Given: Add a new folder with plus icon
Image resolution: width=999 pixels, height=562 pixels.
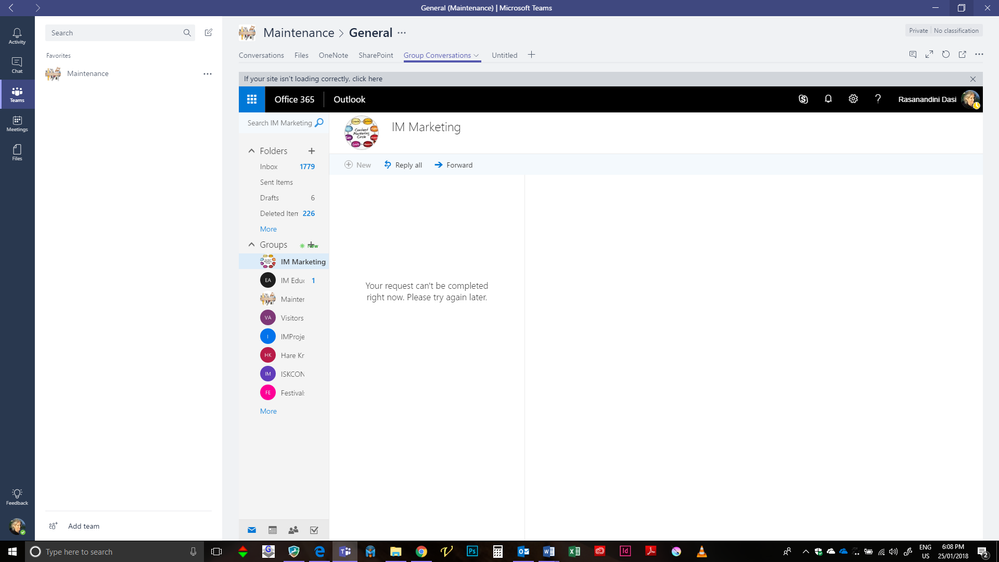Looking at the screenshot, I should tap(312, 151).
